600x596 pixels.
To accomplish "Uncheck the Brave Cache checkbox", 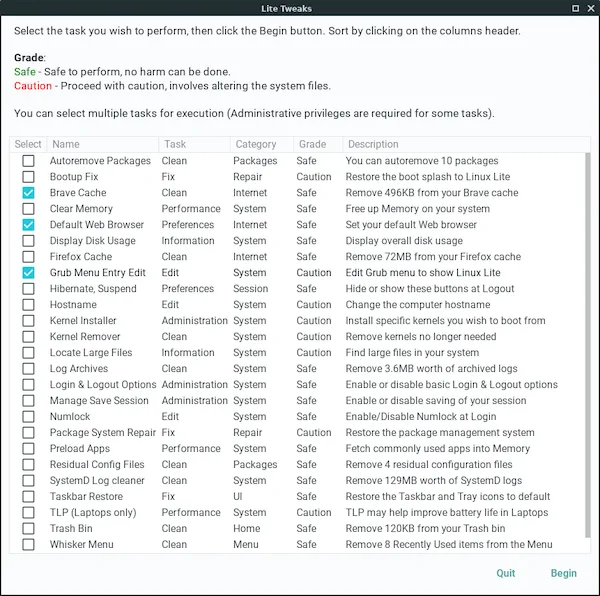I will coord(28,193).
